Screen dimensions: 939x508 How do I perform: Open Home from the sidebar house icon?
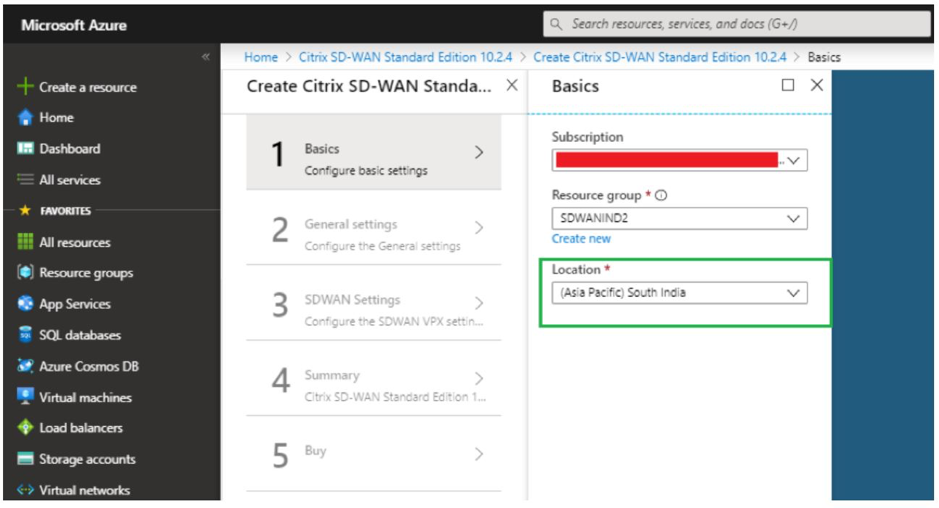[25, 117]
